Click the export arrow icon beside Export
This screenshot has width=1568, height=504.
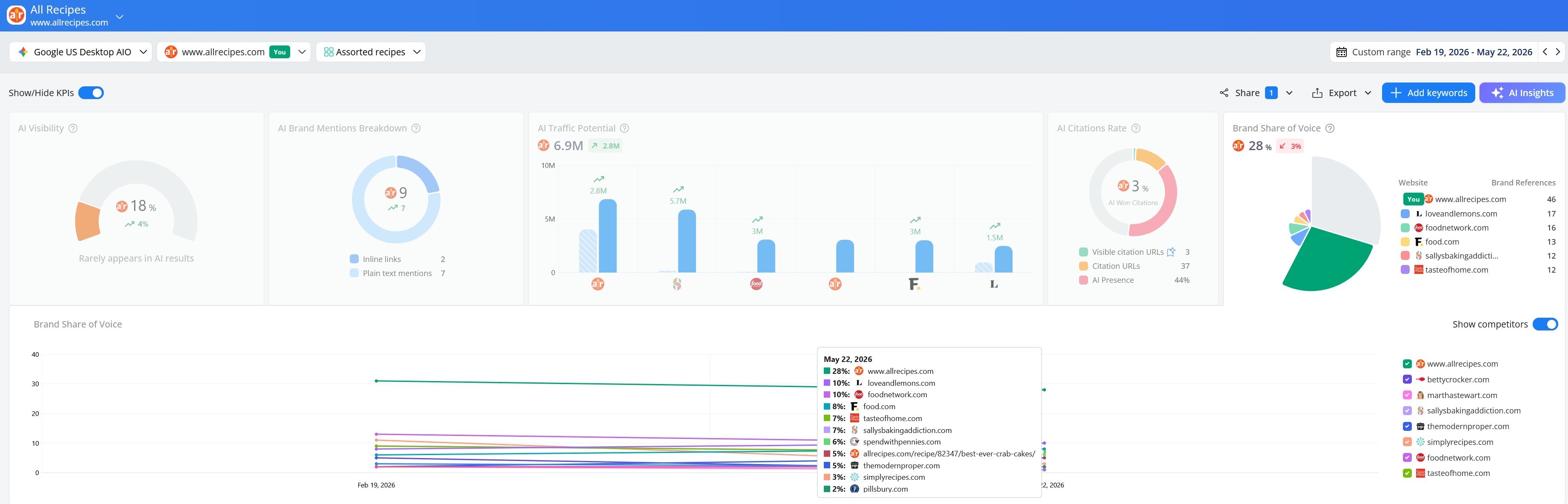tap(1317, 93)
